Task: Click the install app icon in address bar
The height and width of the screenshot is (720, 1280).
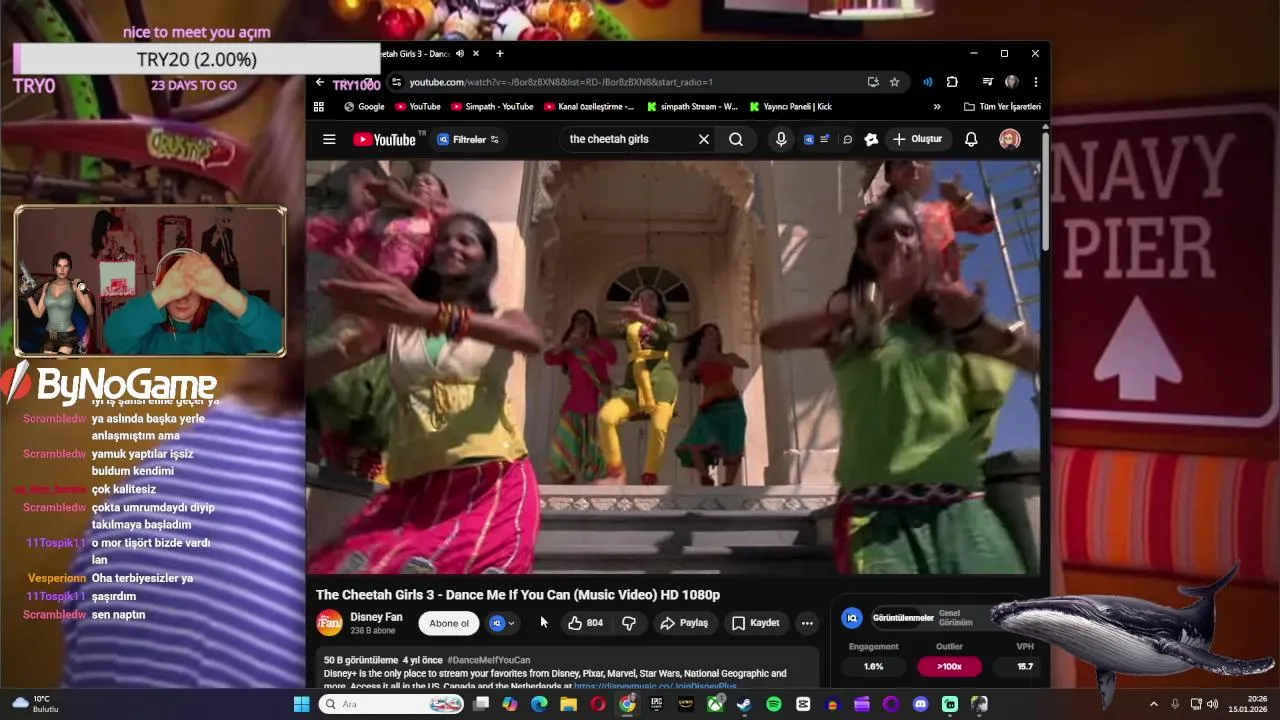Action: (x=873, y=82)
